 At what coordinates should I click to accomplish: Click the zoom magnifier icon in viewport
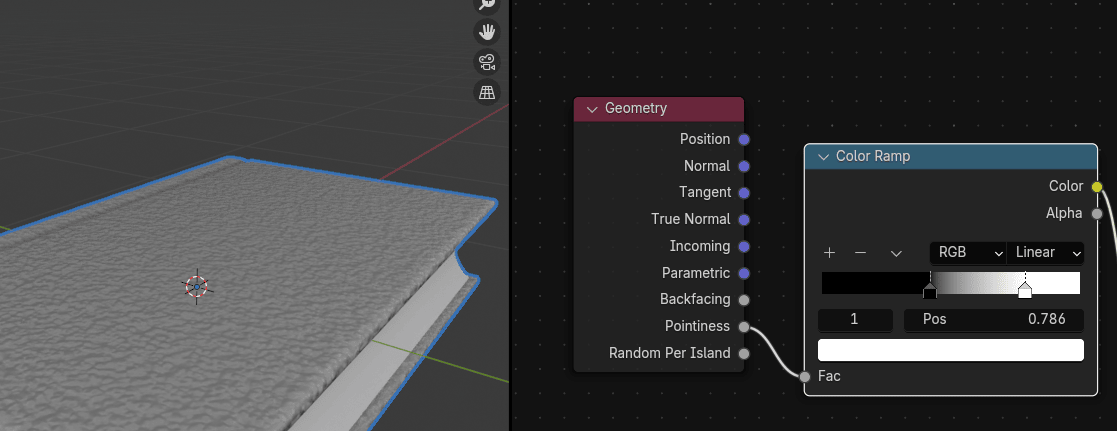tap(487, 4)
